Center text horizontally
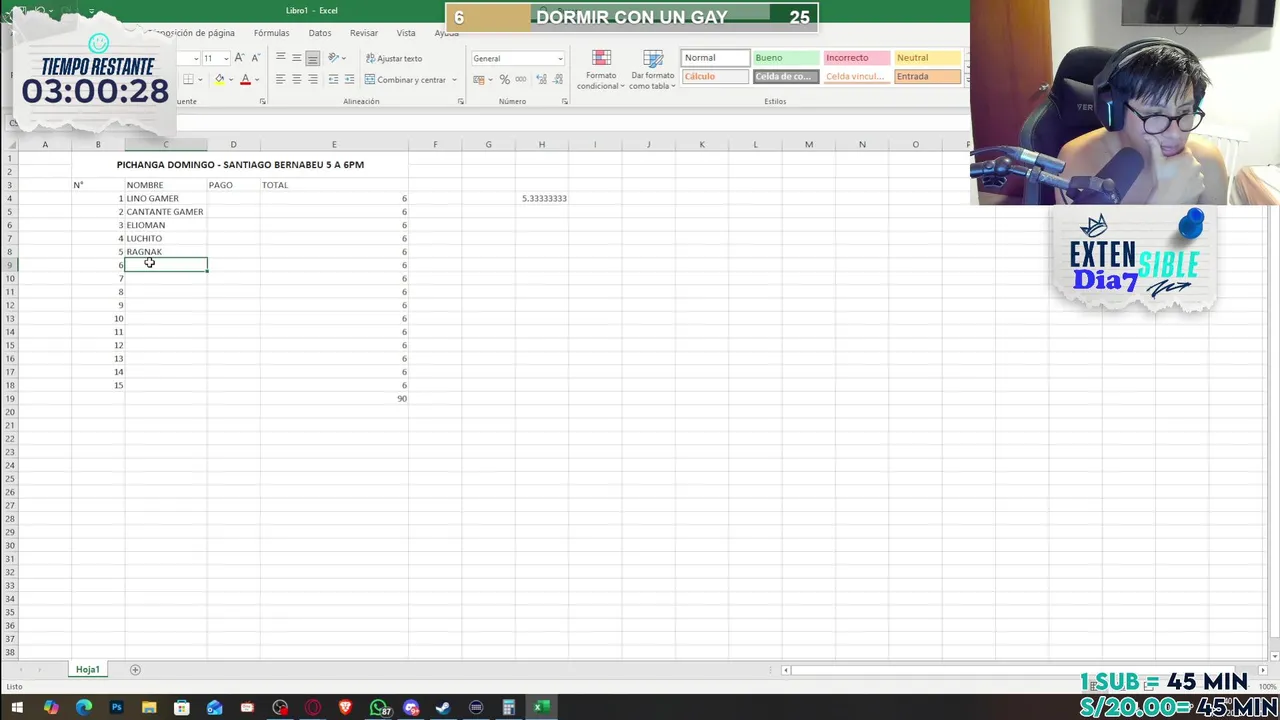 click(x=297, y=80)
